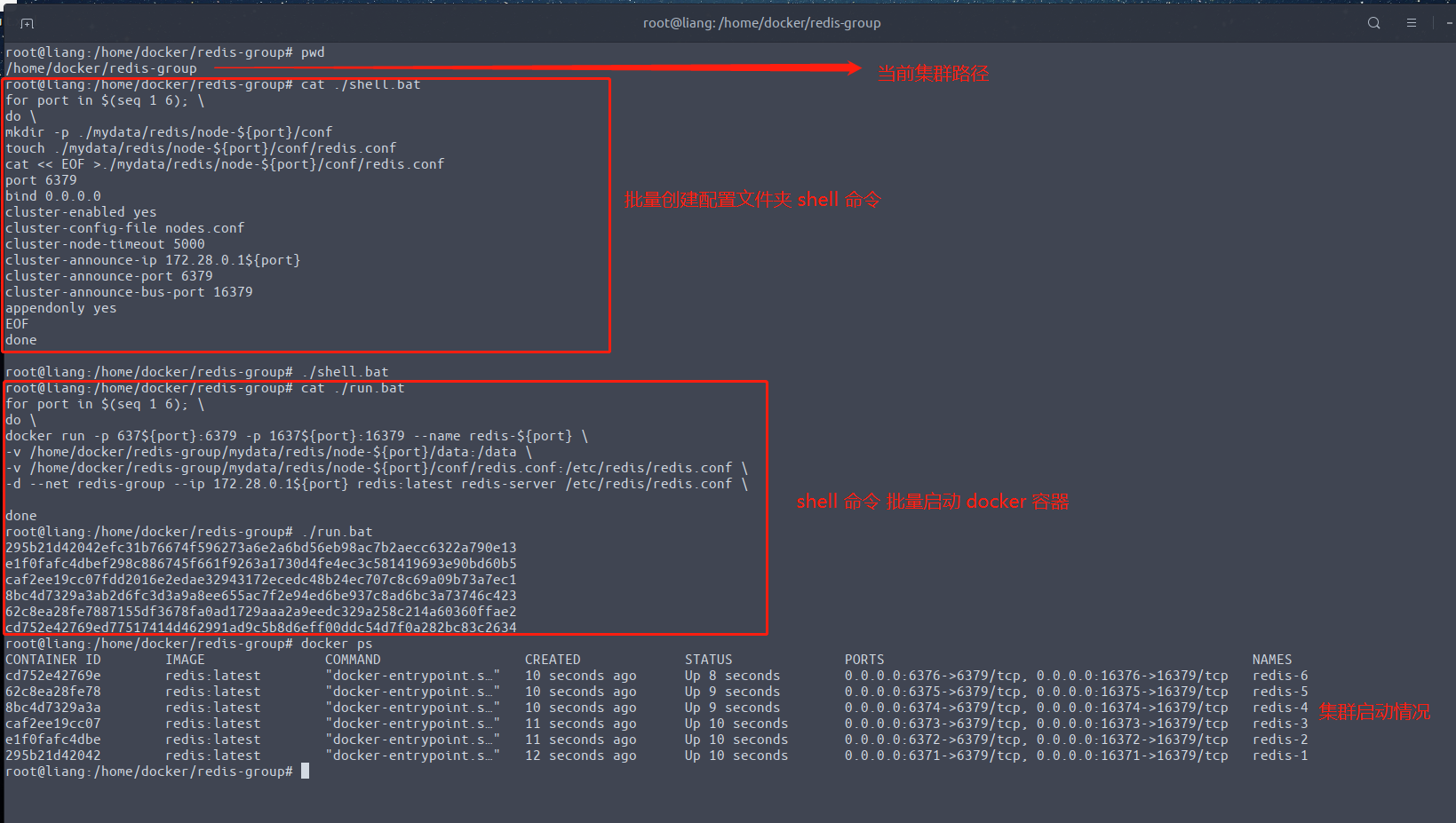Click the NAMES column header
The height and width of the screenshot is (823, 1456).
tap(1271, 660)
